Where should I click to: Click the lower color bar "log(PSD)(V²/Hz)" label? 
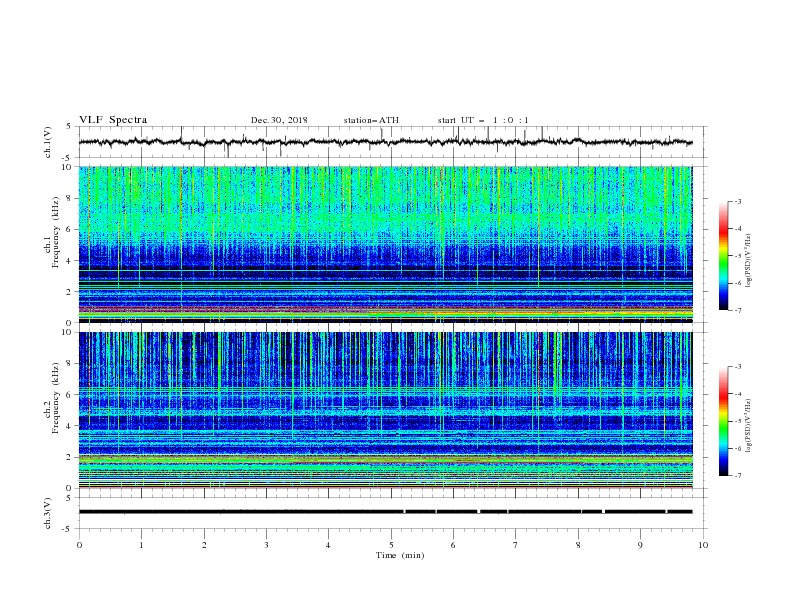[x=748, y=426]
